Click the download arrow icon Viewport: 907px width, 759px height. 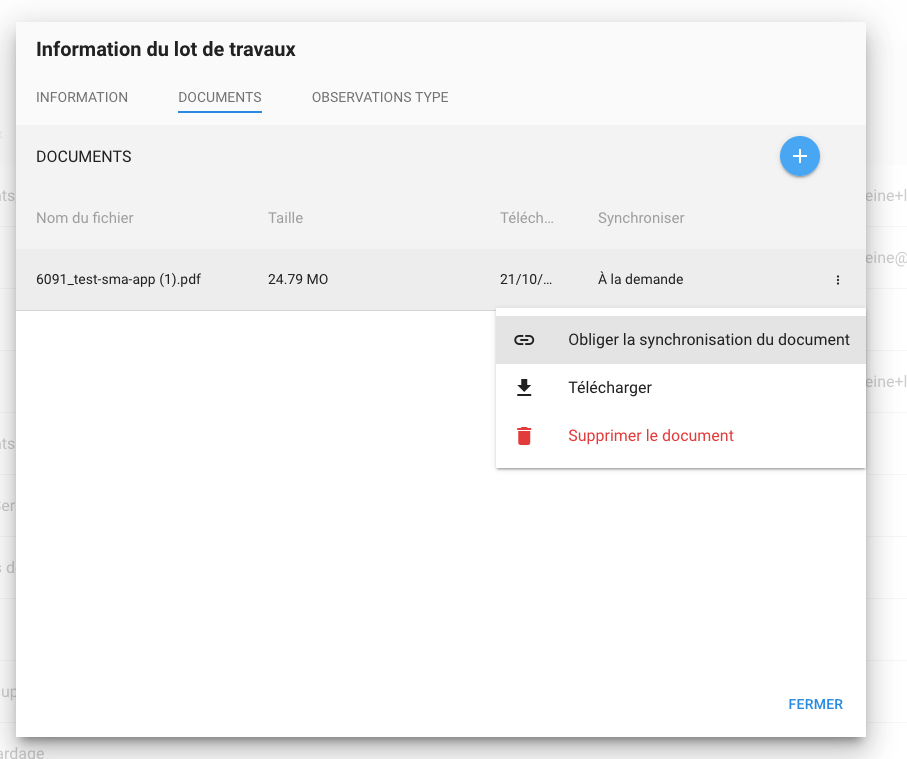pyautogui.click(x=524, y=388)
